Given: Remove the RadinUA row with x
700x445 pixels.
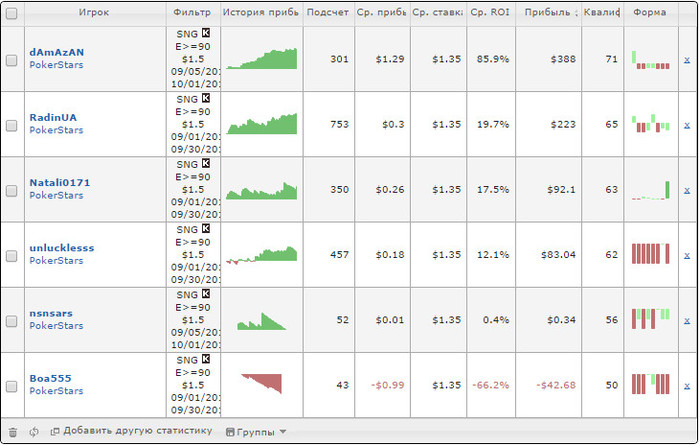Looking at the screenshot, I should click(x=686, y=125).
